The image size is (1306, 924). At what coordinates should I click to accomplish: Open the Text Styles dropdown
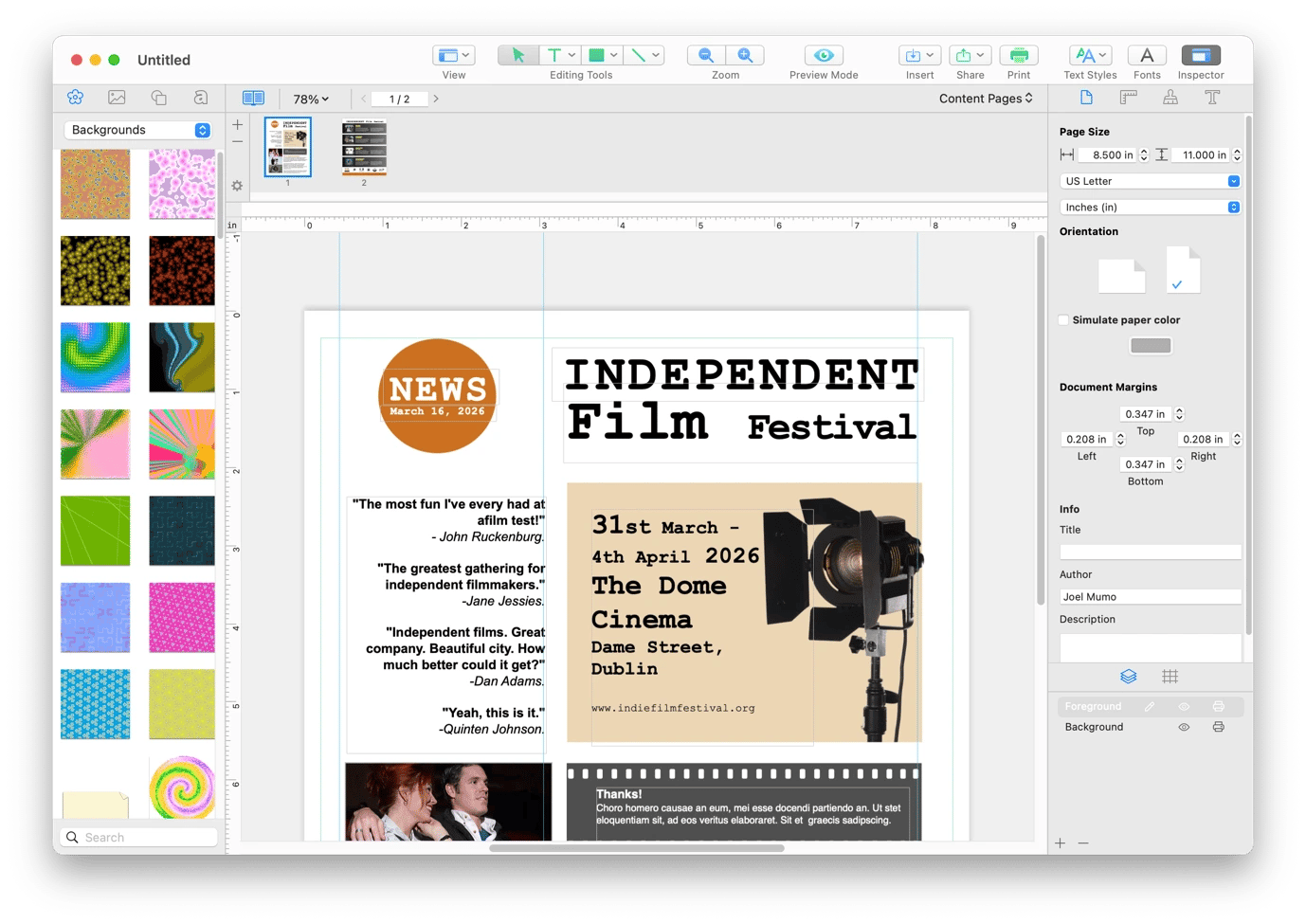click(1090, 55)
